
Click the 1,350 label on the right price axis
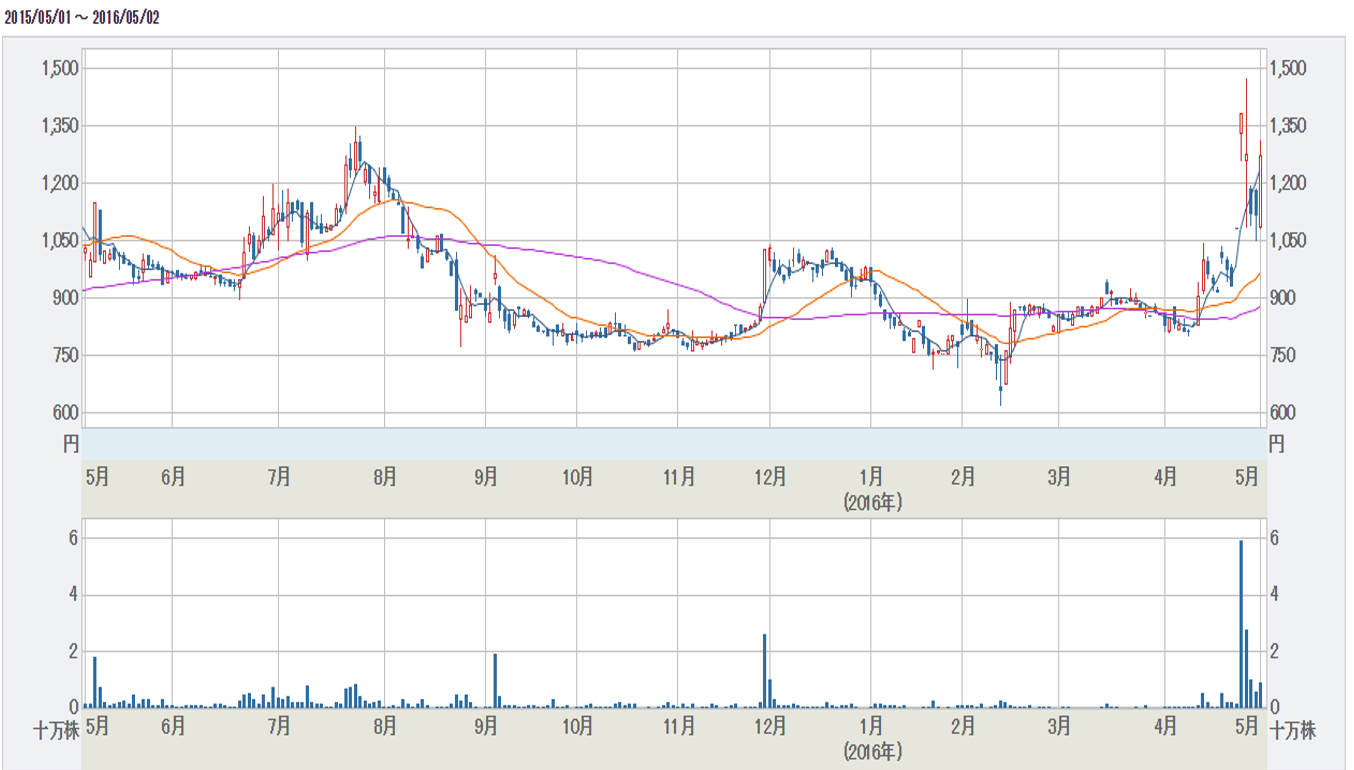[1288, 126]
